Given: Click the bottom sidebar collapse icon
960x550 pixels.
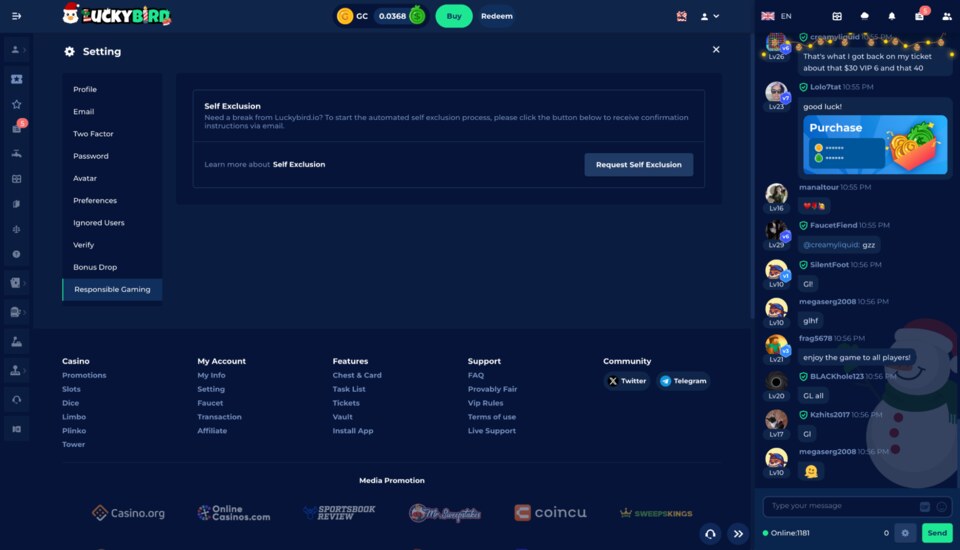Looking at the screenshot, I should [x=17, y=429].
